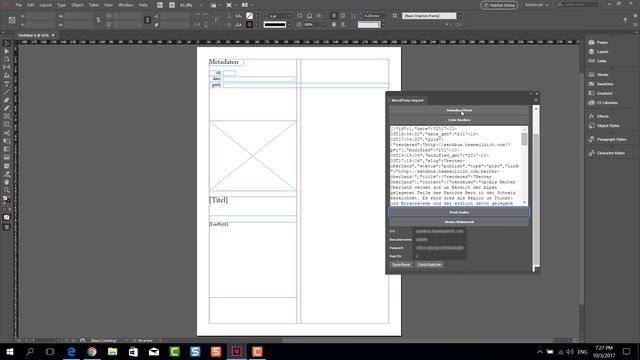
Task: Open the Basic Graphics Frame object style dropdown
Action: pos(460,16)
